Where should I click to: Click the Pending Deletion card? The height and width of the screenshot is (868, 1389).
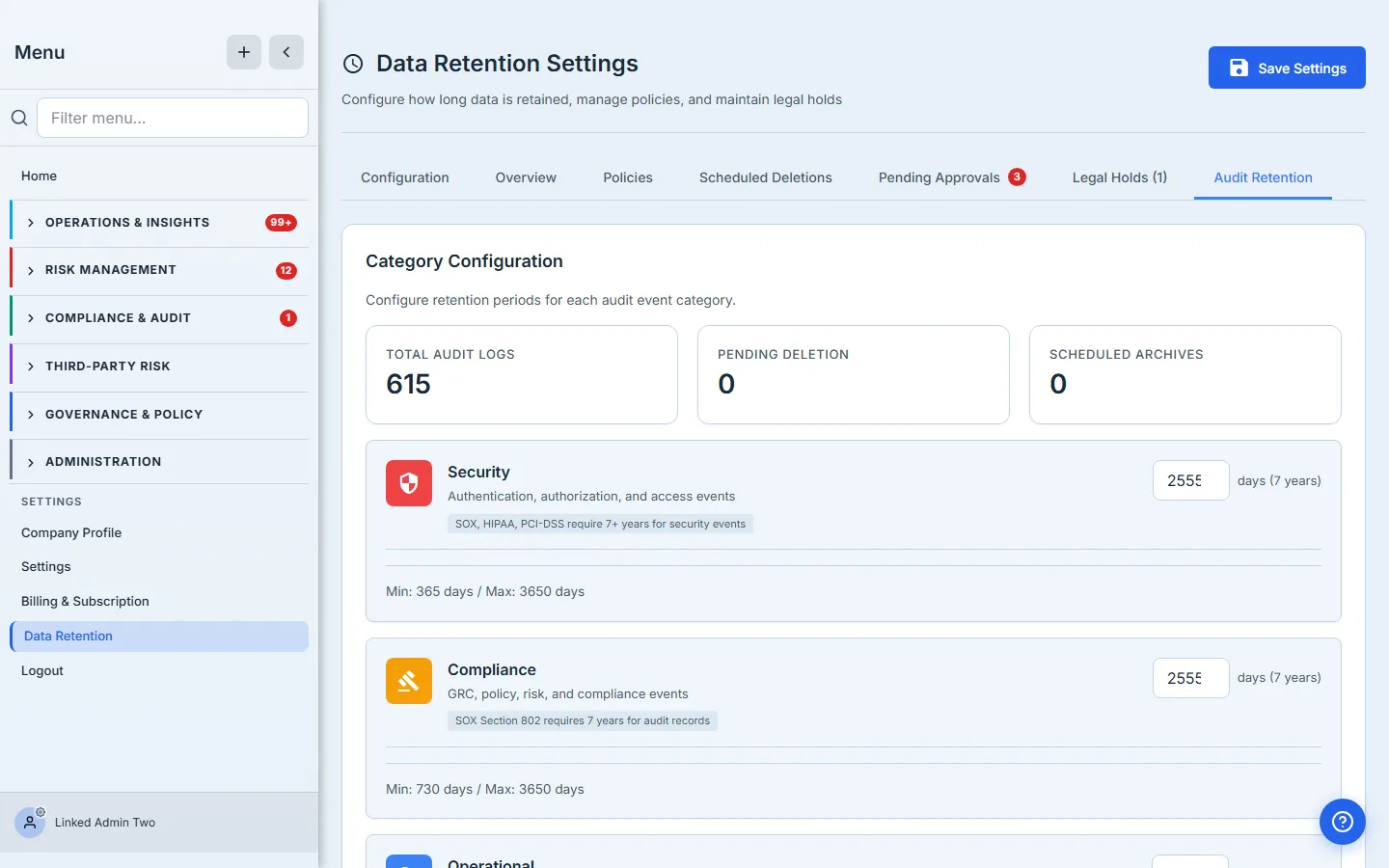point(854,374)
